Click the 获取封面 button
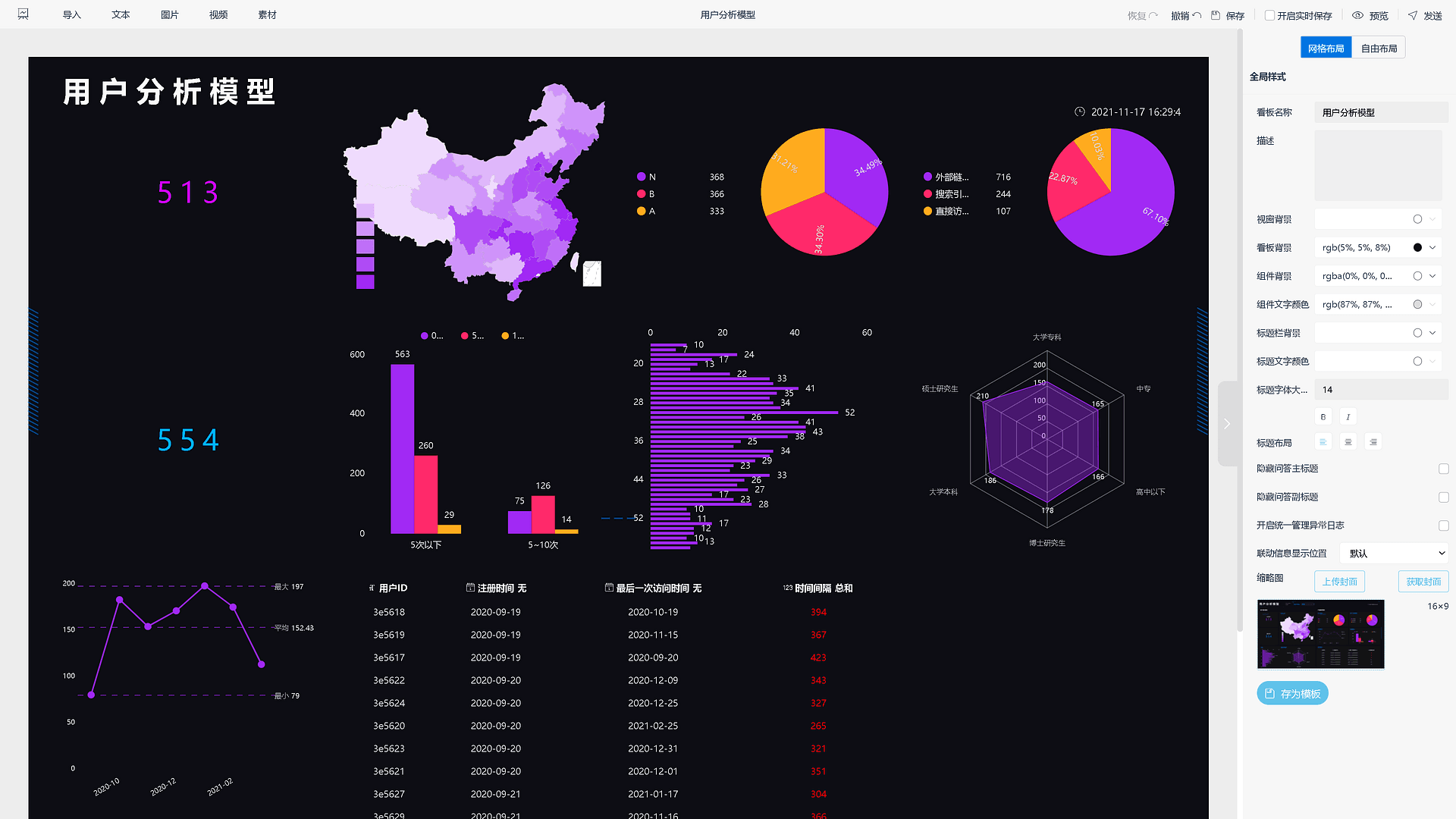Image resolution: width=1456 pixels, height=819 pixels. click(1423, 582)
